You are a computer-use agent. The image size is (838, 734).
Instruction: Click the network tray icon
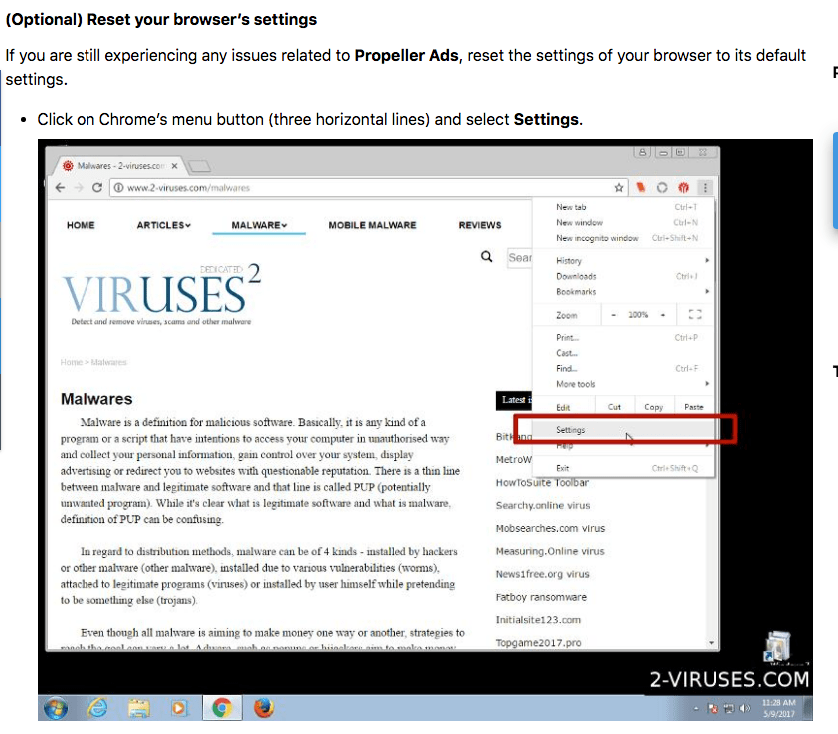point(729,709)
